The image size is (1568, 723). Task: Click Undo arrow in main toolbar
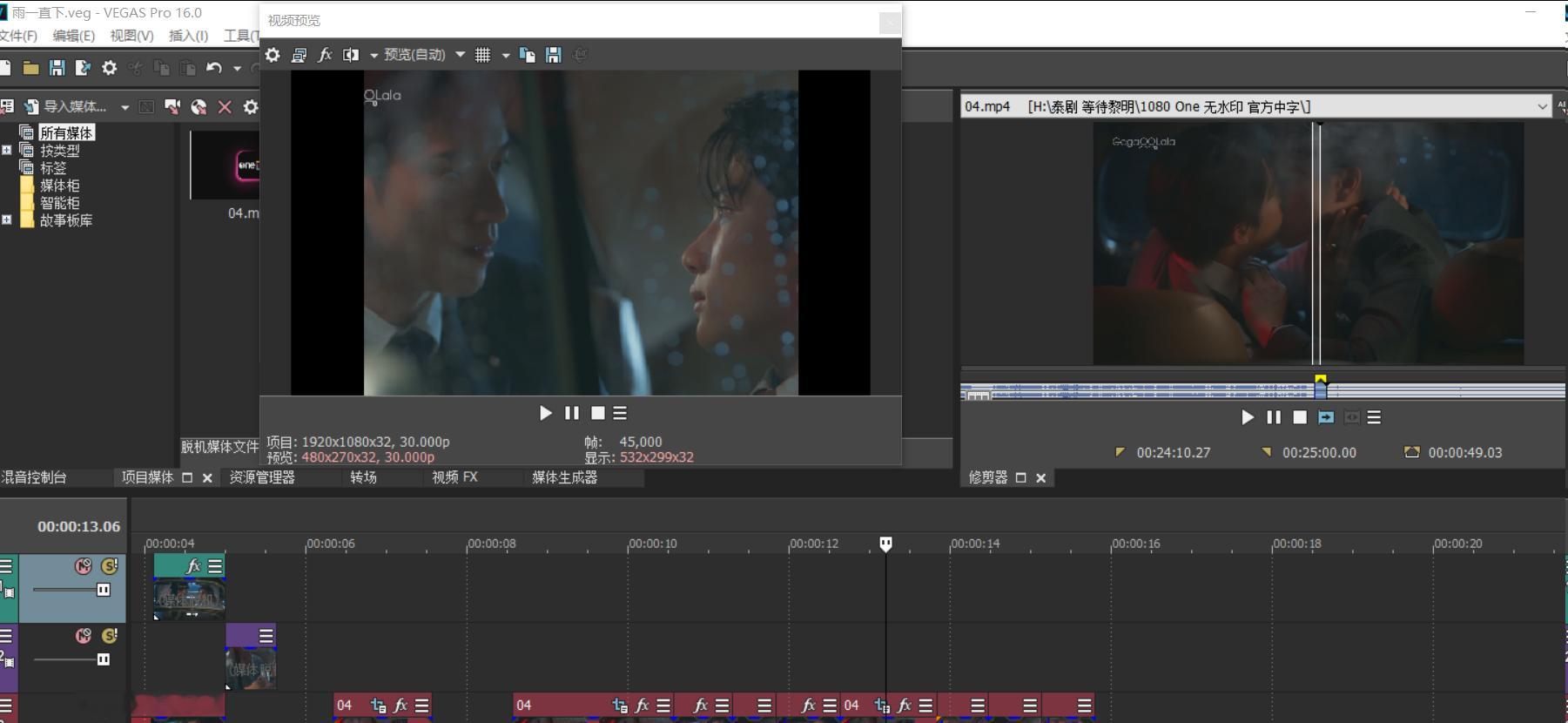[213, 68]
